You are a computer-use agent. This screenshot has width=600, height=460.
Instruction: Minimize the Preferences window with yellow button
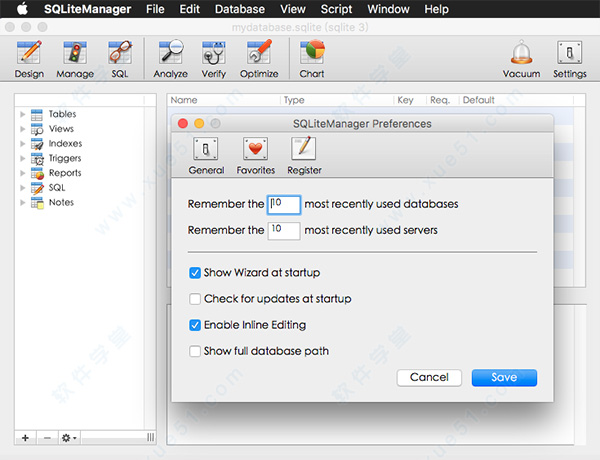(x=199, y=124)
